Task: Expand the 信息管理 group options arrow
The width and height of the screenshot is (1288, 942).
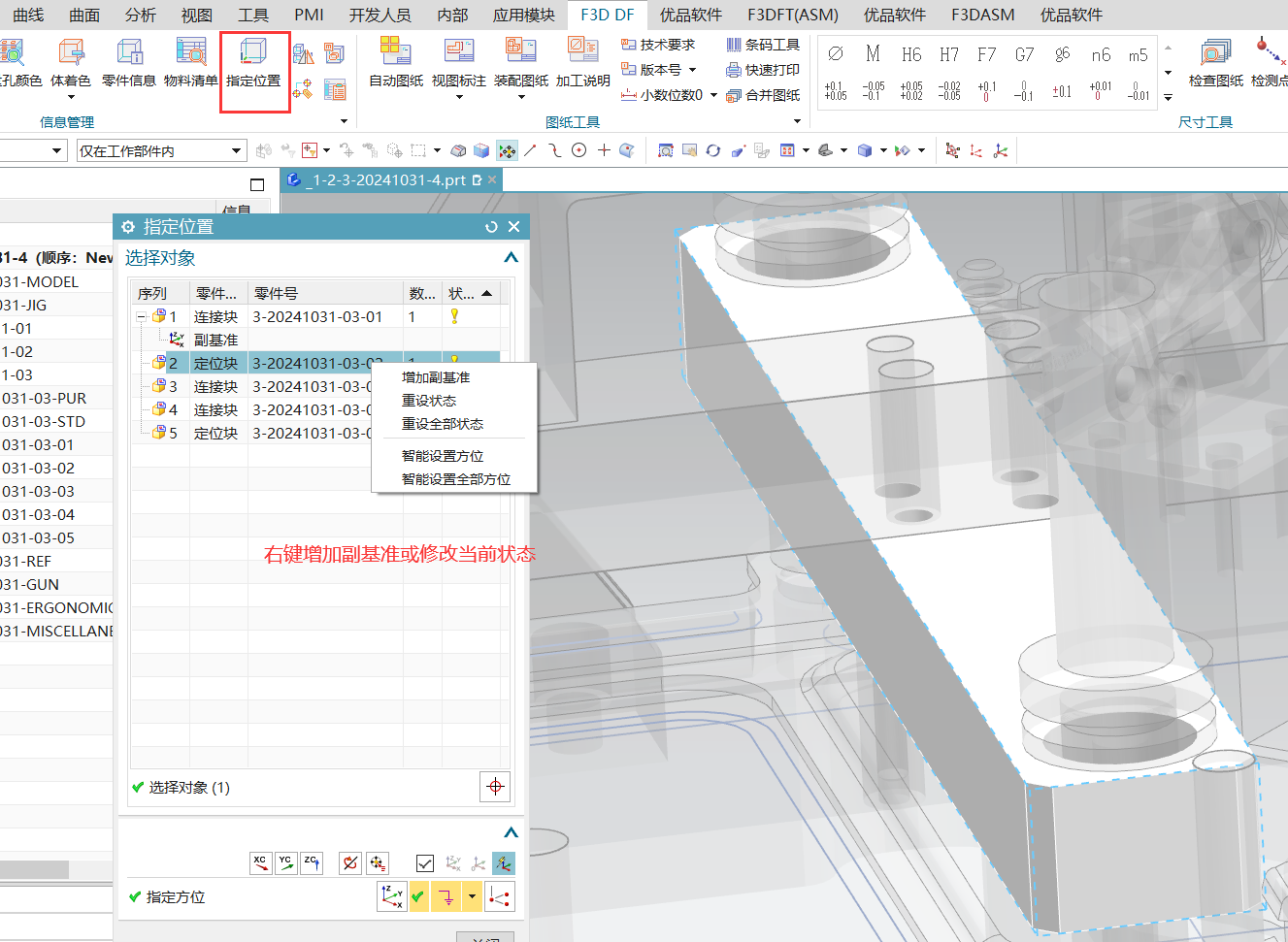Action: pyautogui.click(x=344, y=121)
